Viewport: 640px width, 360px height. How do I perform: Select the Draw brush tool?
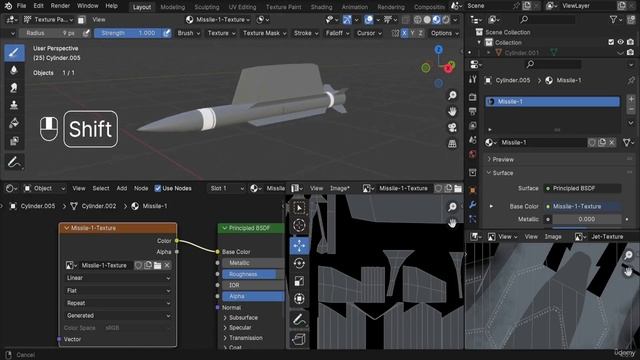tap(14, 53)
